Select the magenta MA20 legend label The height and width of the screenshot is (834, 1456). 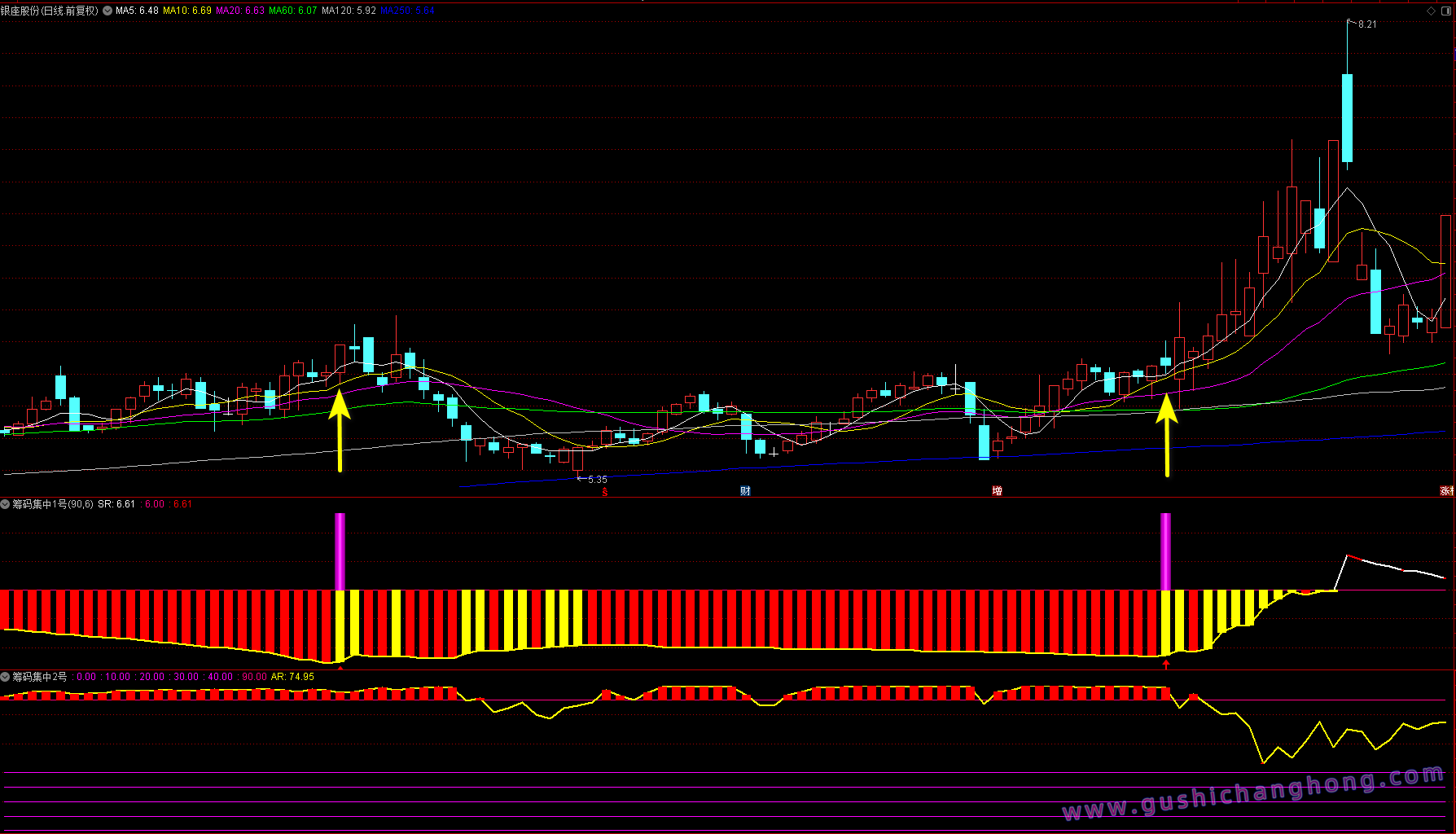coord(239,11)
